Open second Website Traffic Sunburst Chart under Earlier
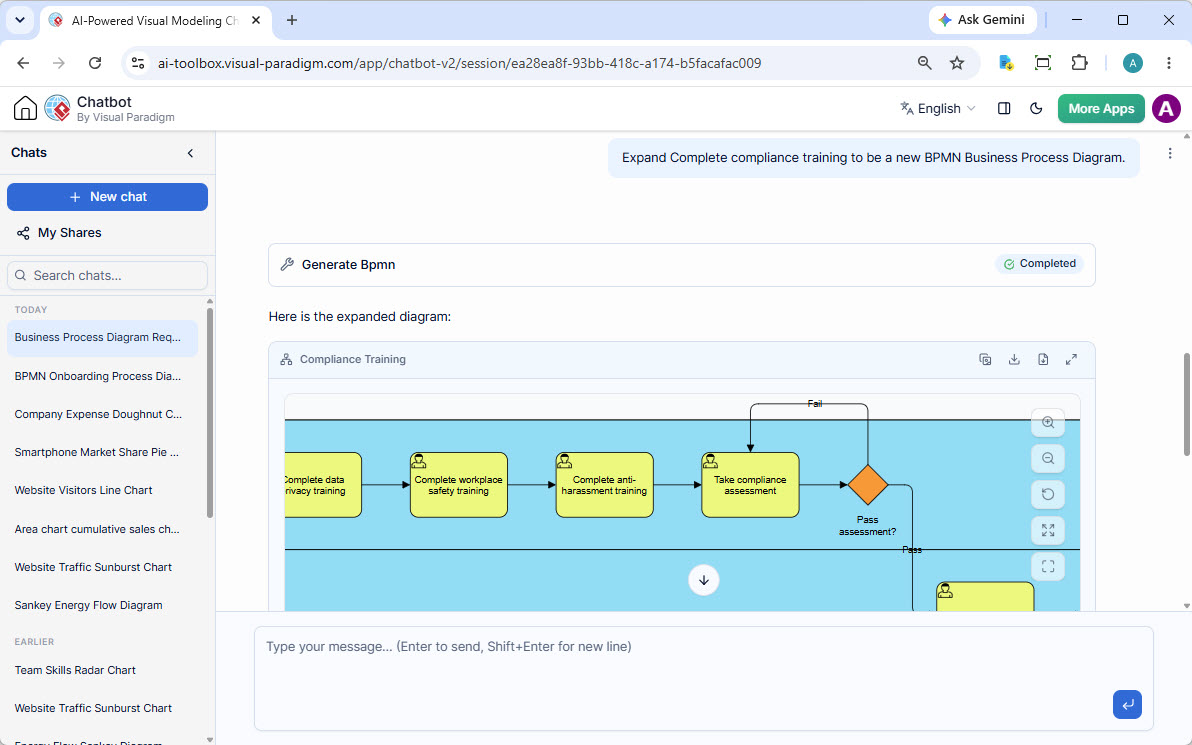Image resolution: width=1192 pixels, height=745 pixels. [102, 708]
